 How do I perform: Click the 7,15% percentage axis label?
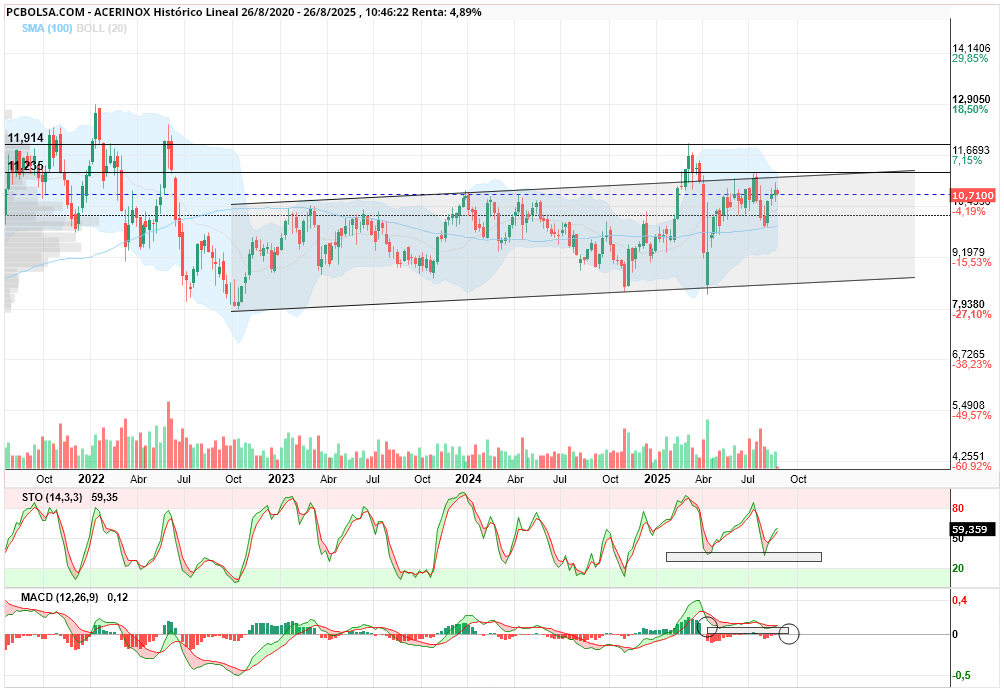click(x=967, y=160)
